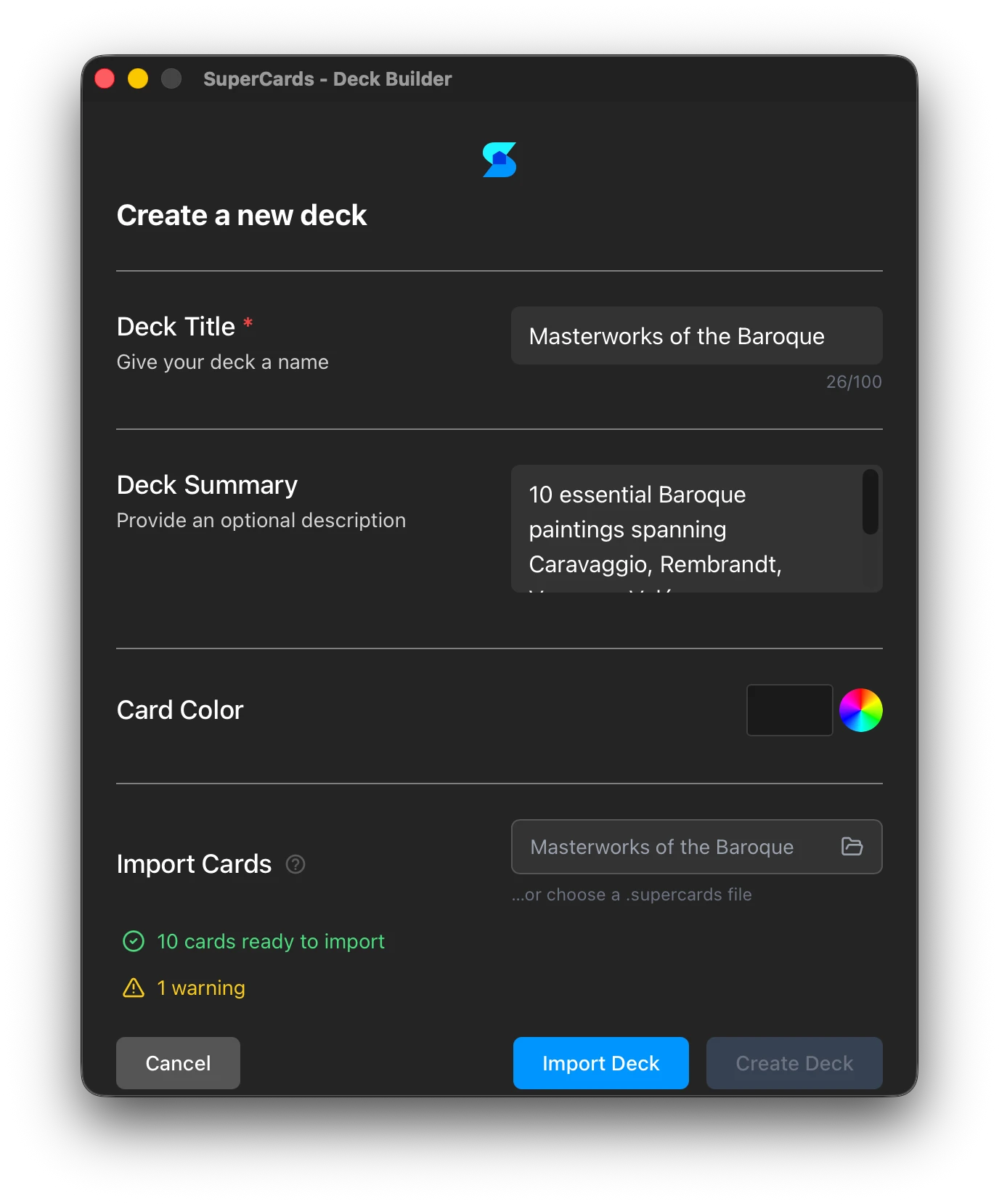Click the Import Cards help question mark
The width and height of the screenshot is (999, 1204).
pos(295,864)
